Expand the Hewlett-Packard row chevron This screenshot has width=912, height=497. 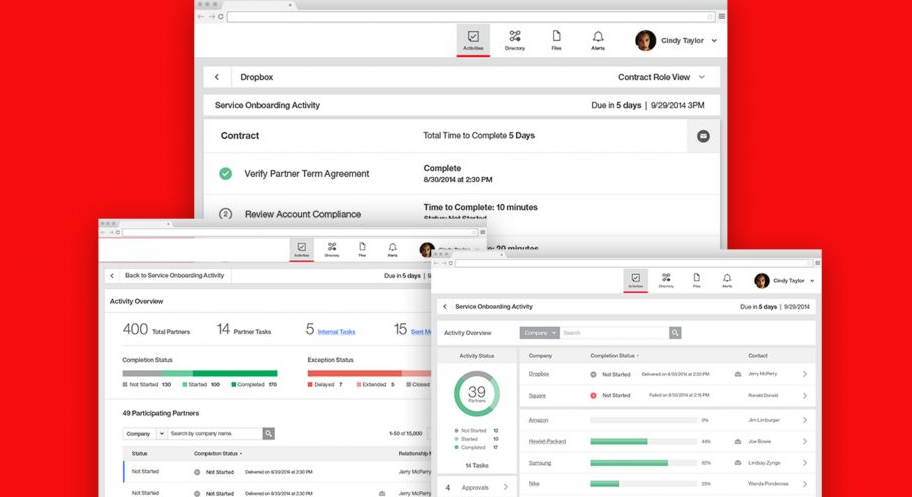pyautogui.click(x=805, y=442)
